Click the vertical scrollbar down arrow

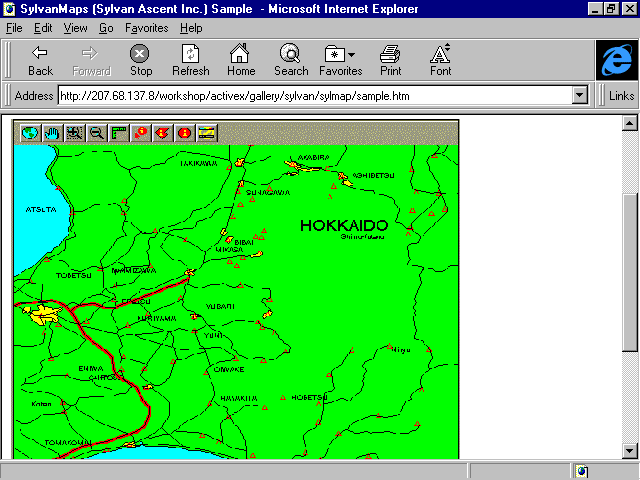coord(630,451)
